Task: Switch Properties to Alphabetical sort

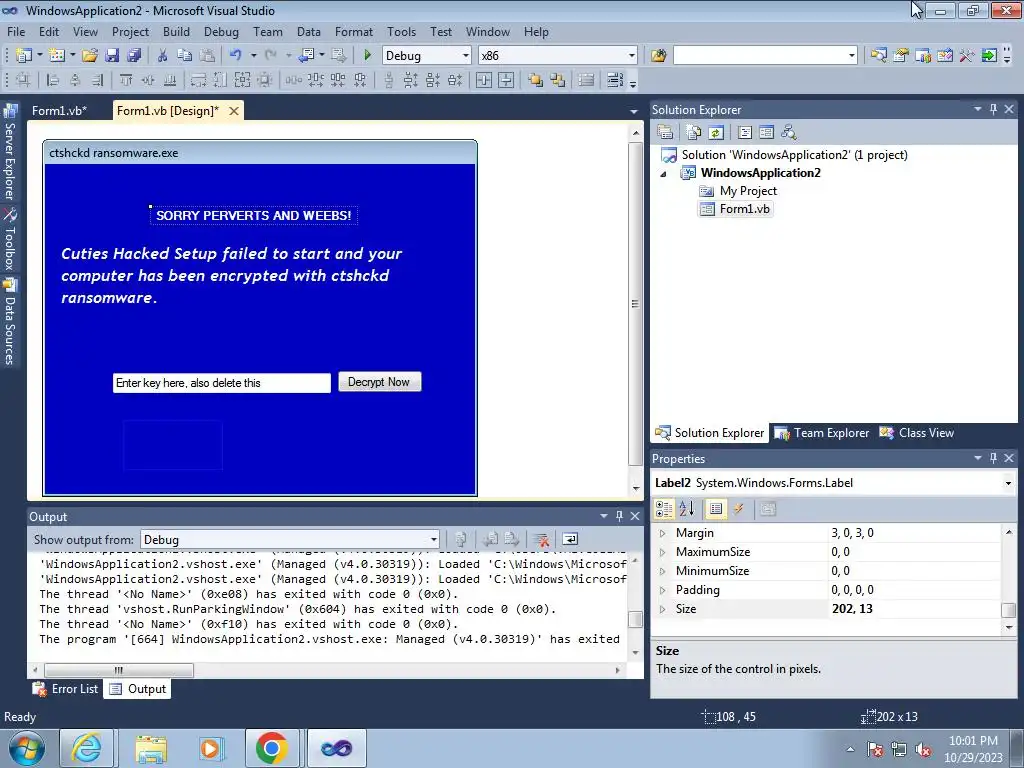Action: coord(686,509)
